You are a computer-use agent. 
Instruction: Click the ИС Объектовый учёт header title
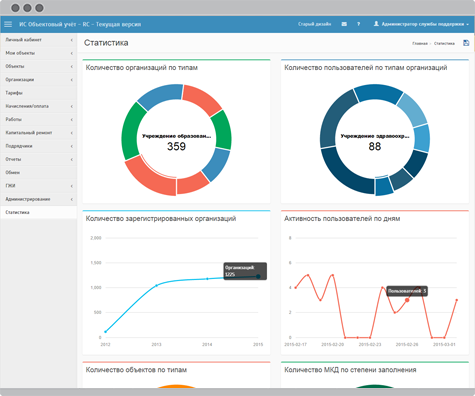[x=80, y=24]
